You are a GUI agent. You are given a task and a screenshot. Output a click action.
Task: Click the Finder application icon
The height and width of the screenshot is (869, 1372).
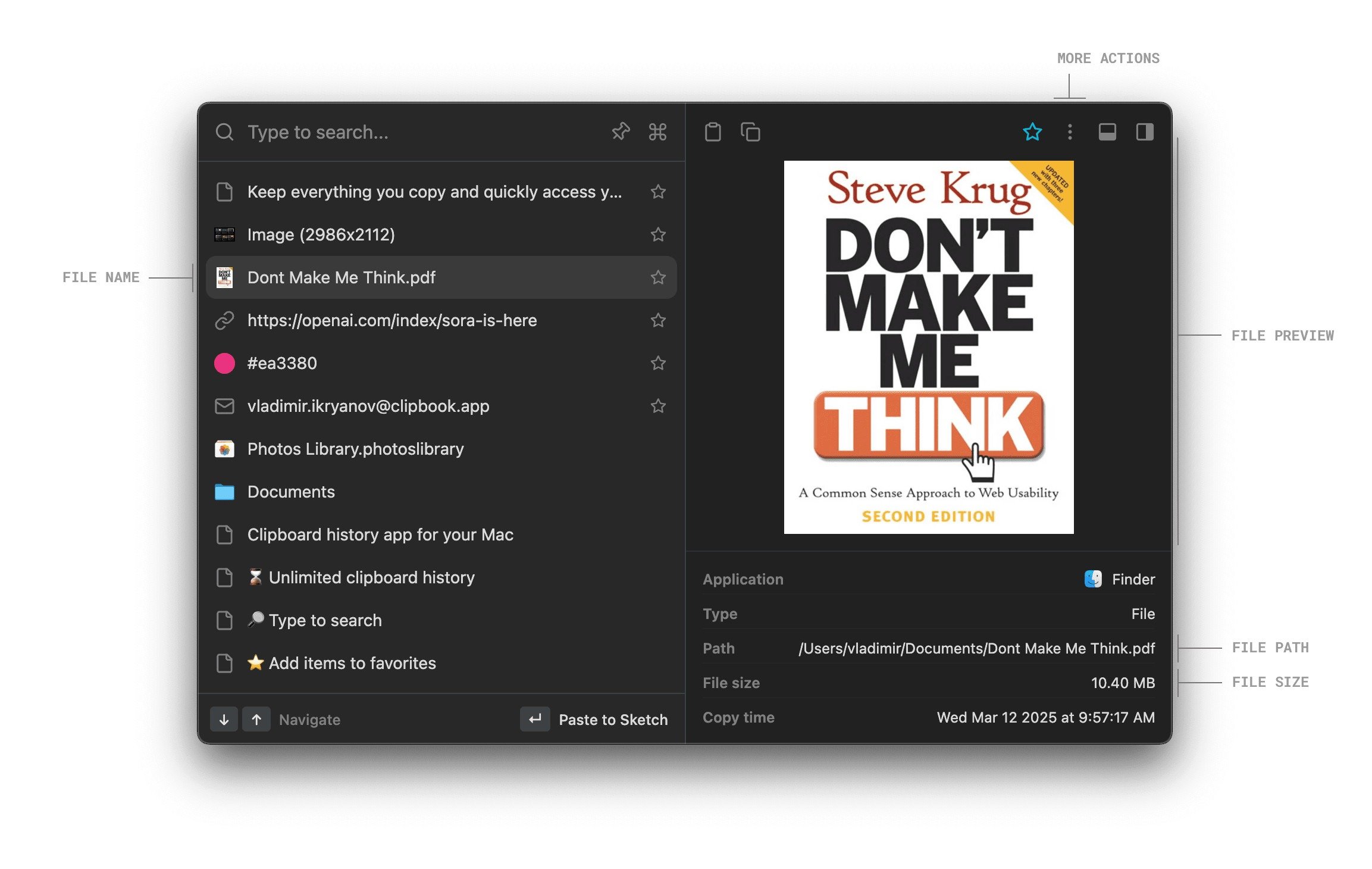coord(1093,579)
